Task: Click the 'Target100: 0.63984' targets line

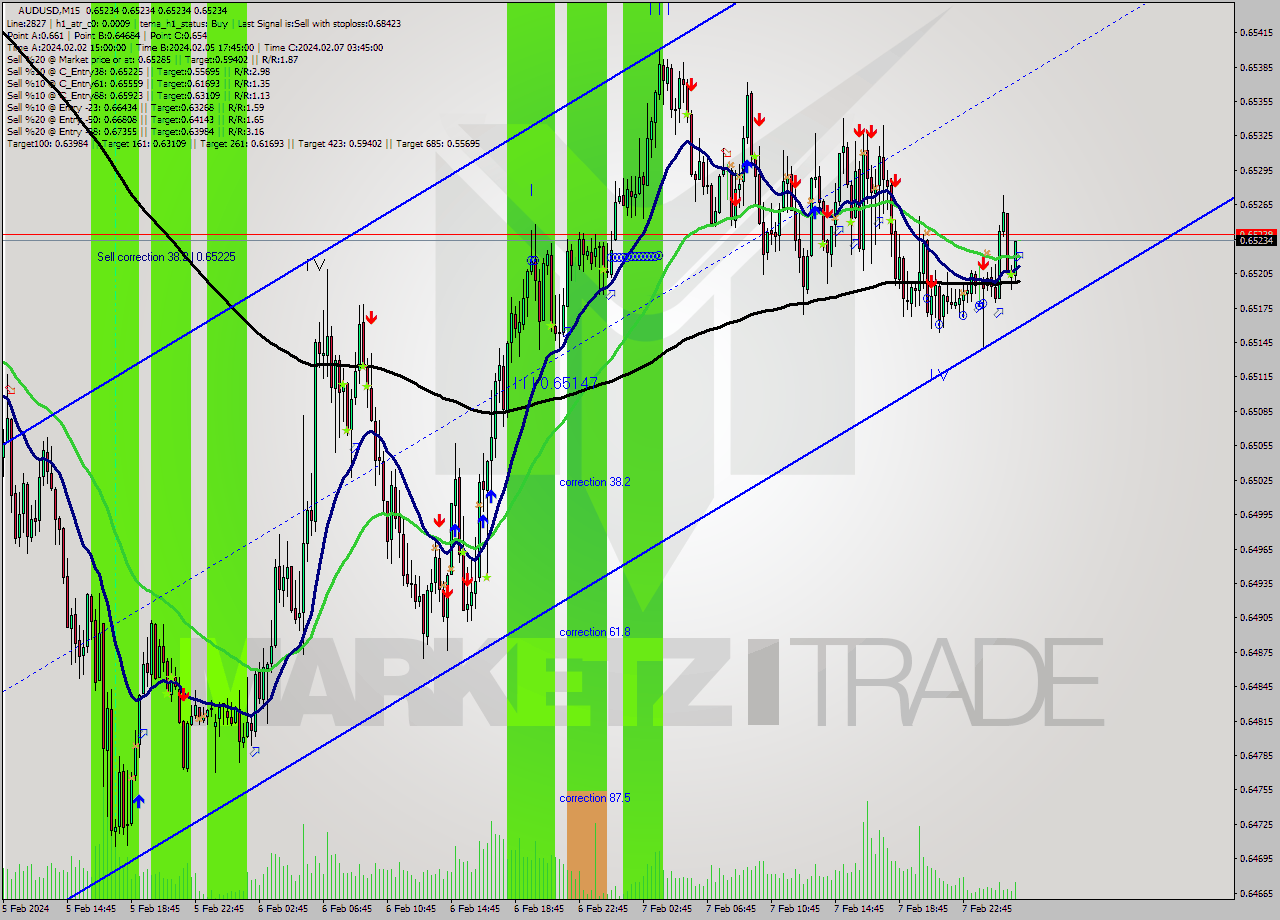Action: (x=243, y=143)
